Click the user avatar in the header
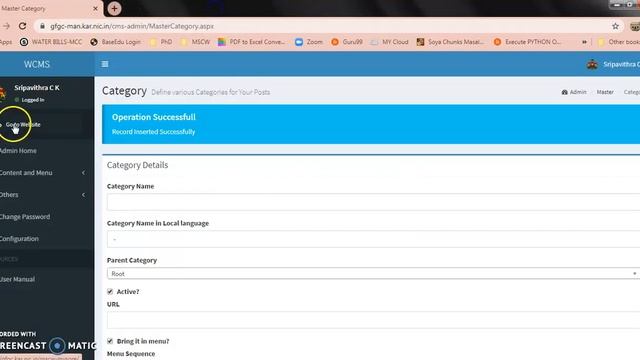Viewport: 640px width, 360px height. 592,64
